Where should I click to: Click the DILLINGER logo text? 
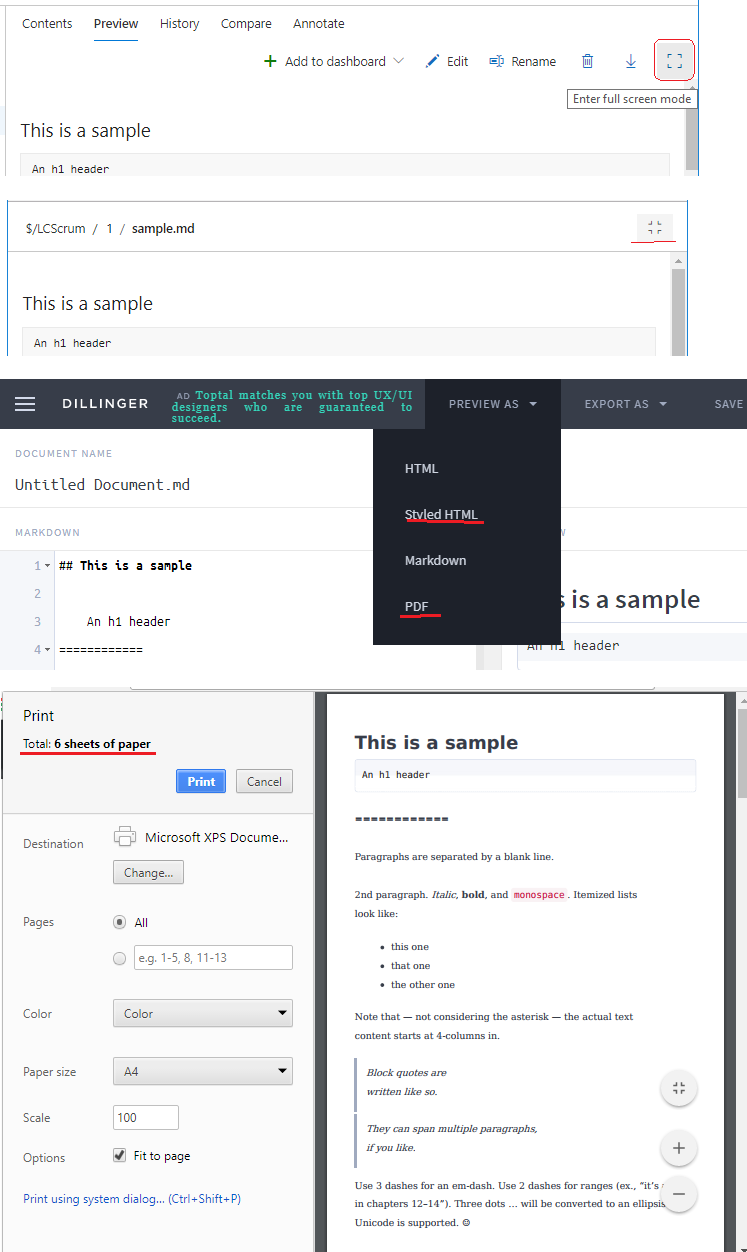[105, 404]
